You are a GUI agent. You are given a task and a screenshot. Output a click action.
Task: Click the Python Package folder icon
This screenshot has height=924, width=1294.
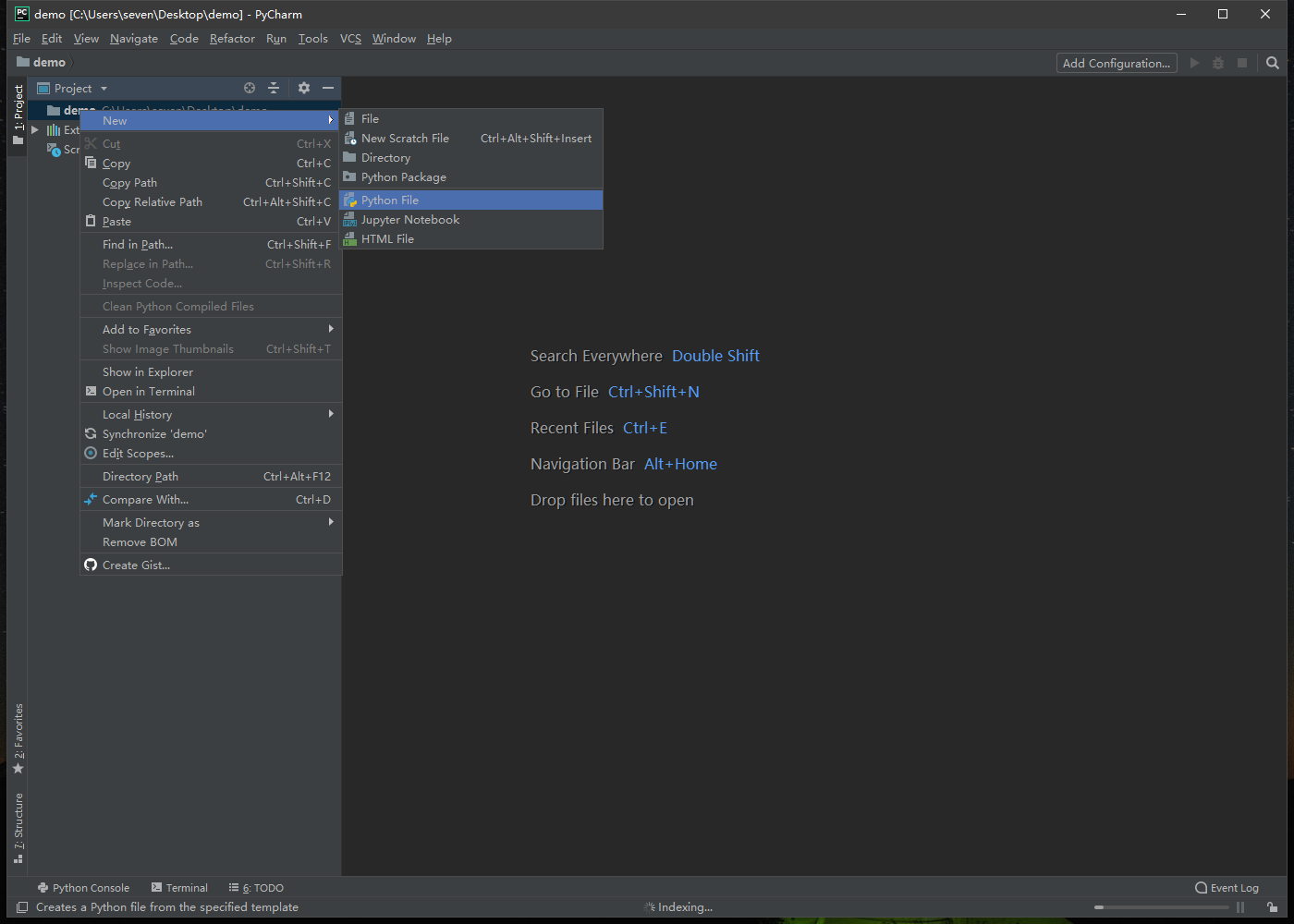[350, 177]
